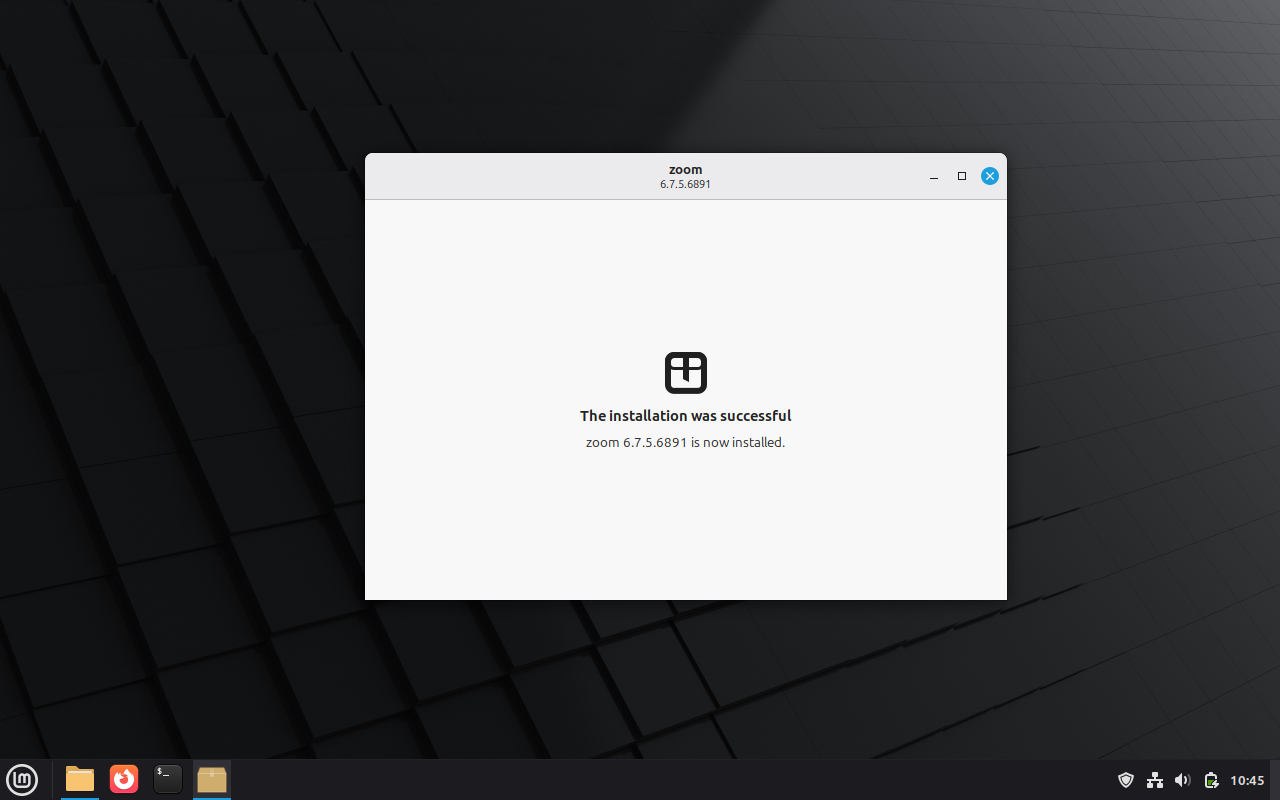
Task: Open the Linux Mint start menu
Action: 22,779
